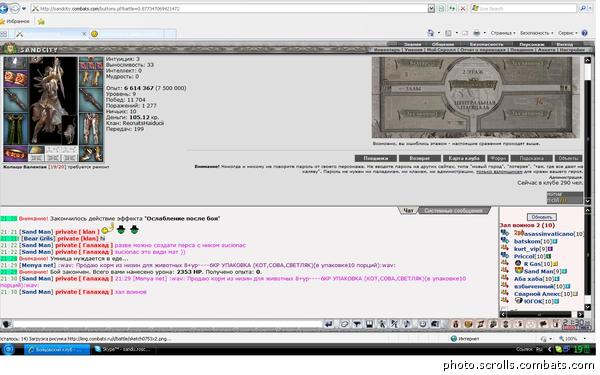Click player name Аба хаба in list
The width and height of the screenshot is (600, 375).
click(528, 279)
